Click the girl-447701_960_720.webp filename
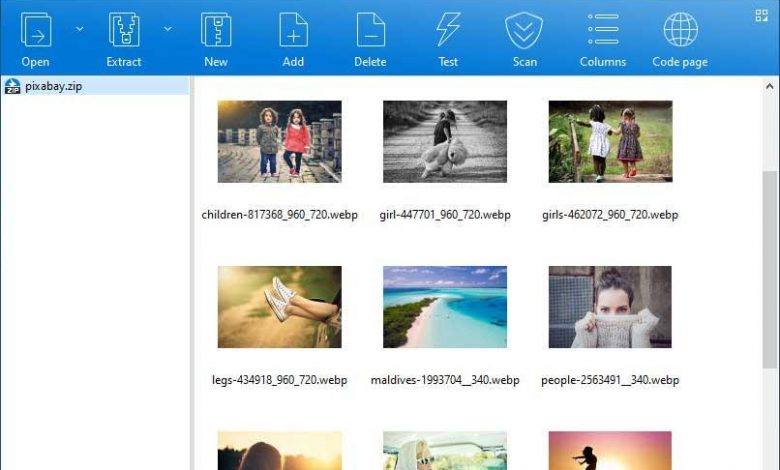Viewport: 780px width, 470px height. pos(445,215)
